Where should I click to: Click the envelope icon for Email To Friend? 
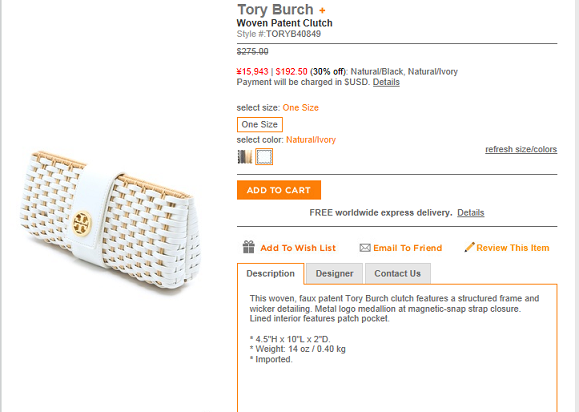coord(365,248)
